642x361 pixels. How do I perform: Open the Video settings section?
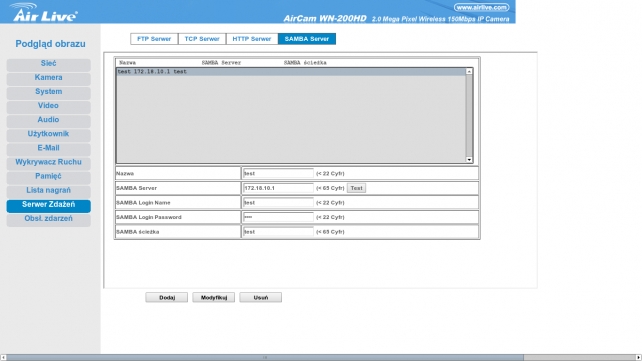point(48,106)
